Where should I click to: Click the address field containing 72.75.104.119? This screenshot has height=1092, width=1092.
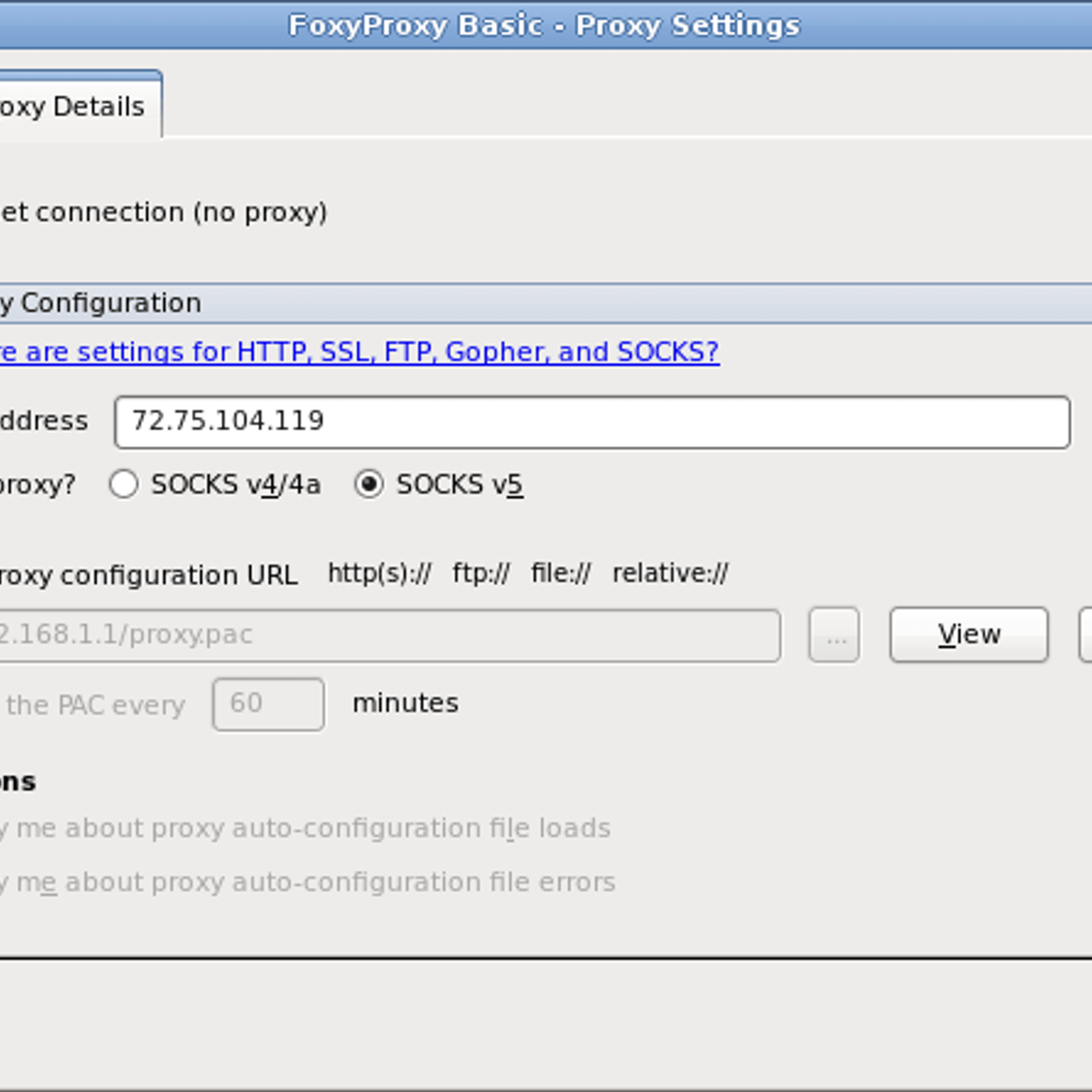[x=592, y=422]
